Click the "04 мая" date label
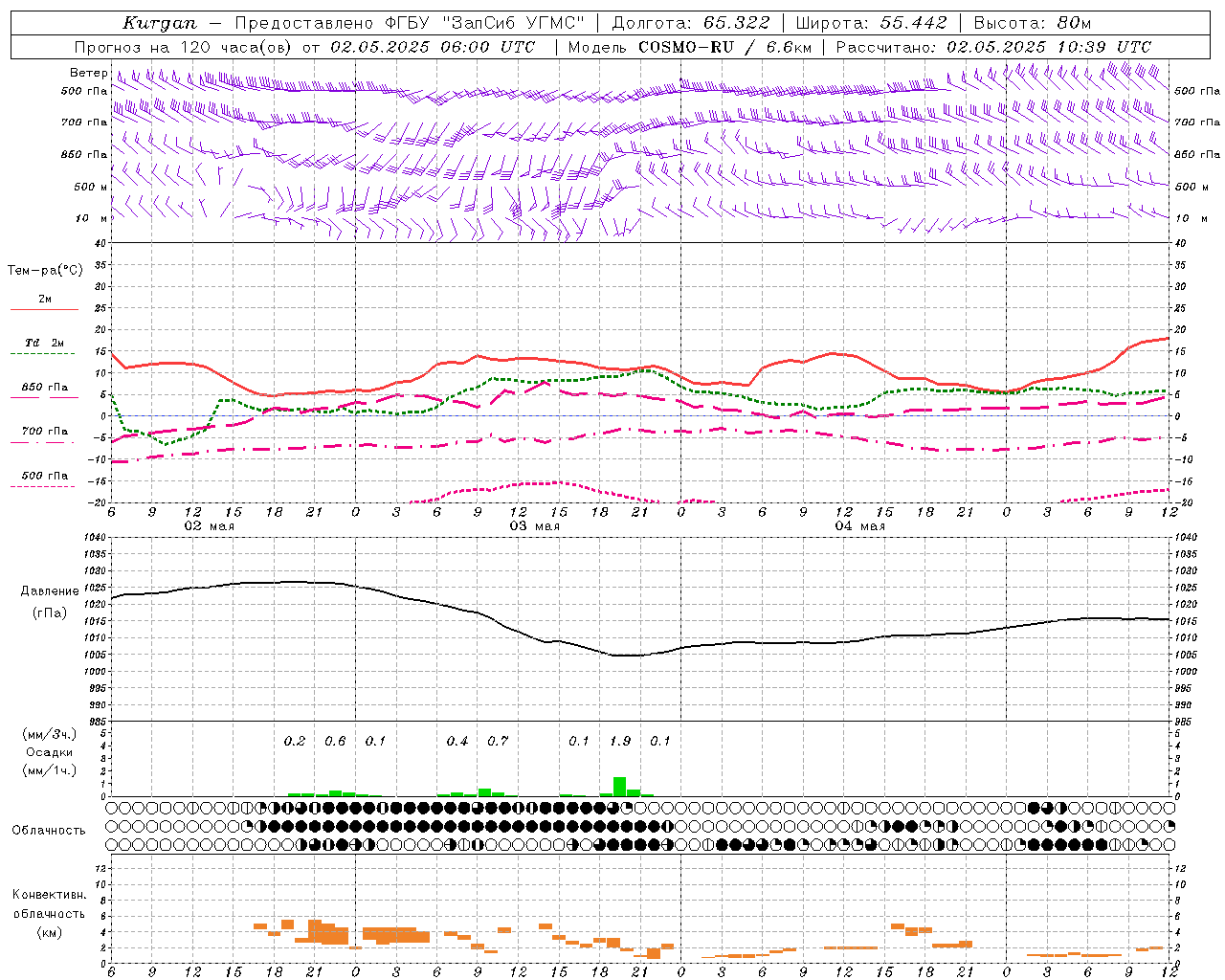Image resolution: width=1225 pixels, height=980 pixels. click(859, 526)
